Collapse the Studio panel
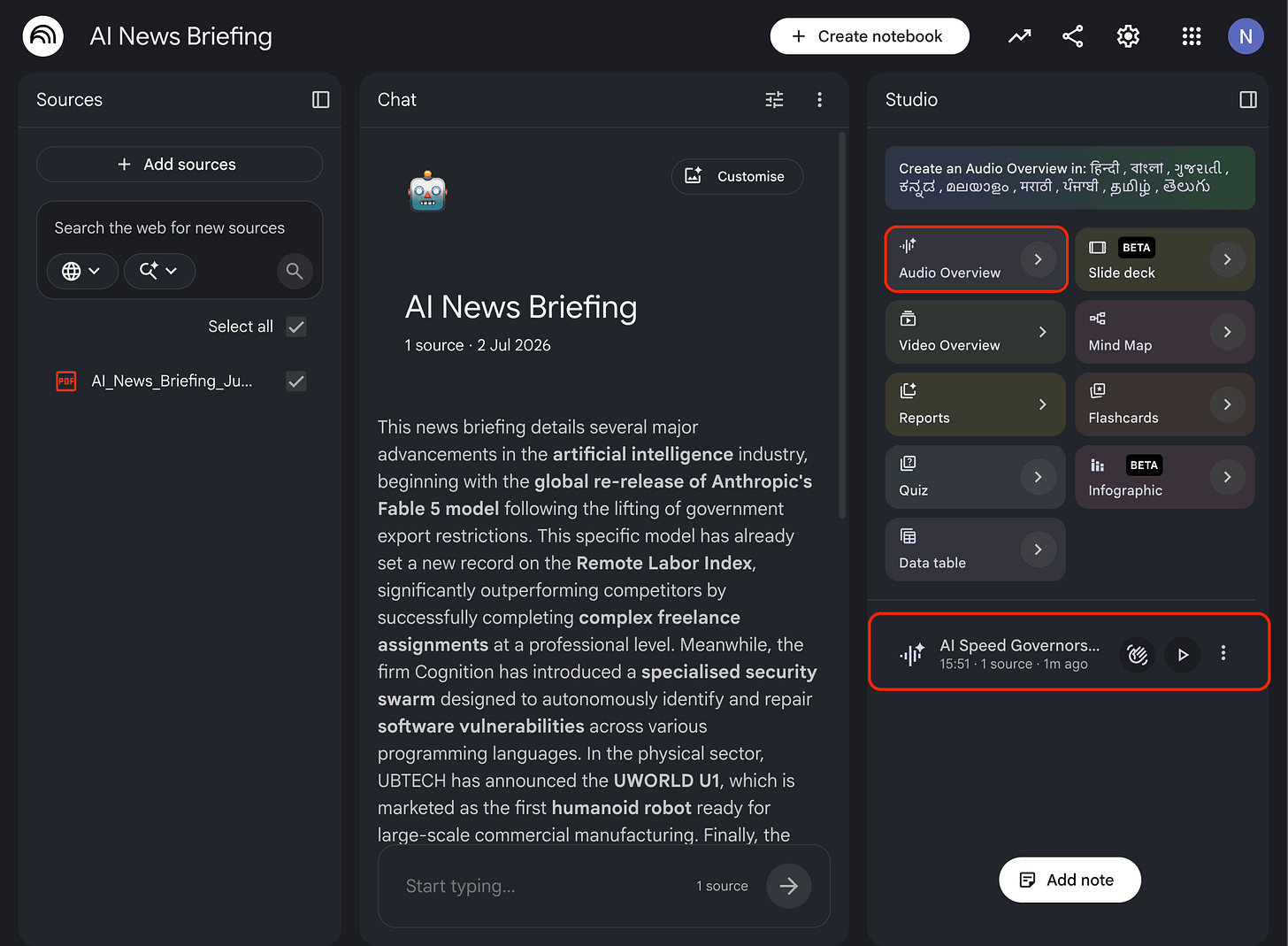 pos(1248,100)
